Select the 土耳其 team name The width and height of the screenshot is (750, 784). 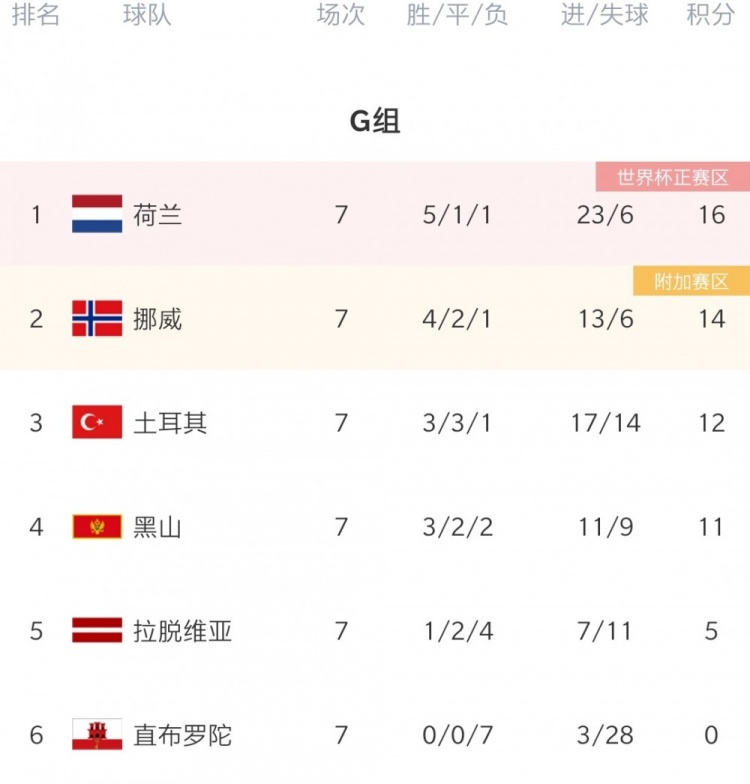click(x=170, y=423)
